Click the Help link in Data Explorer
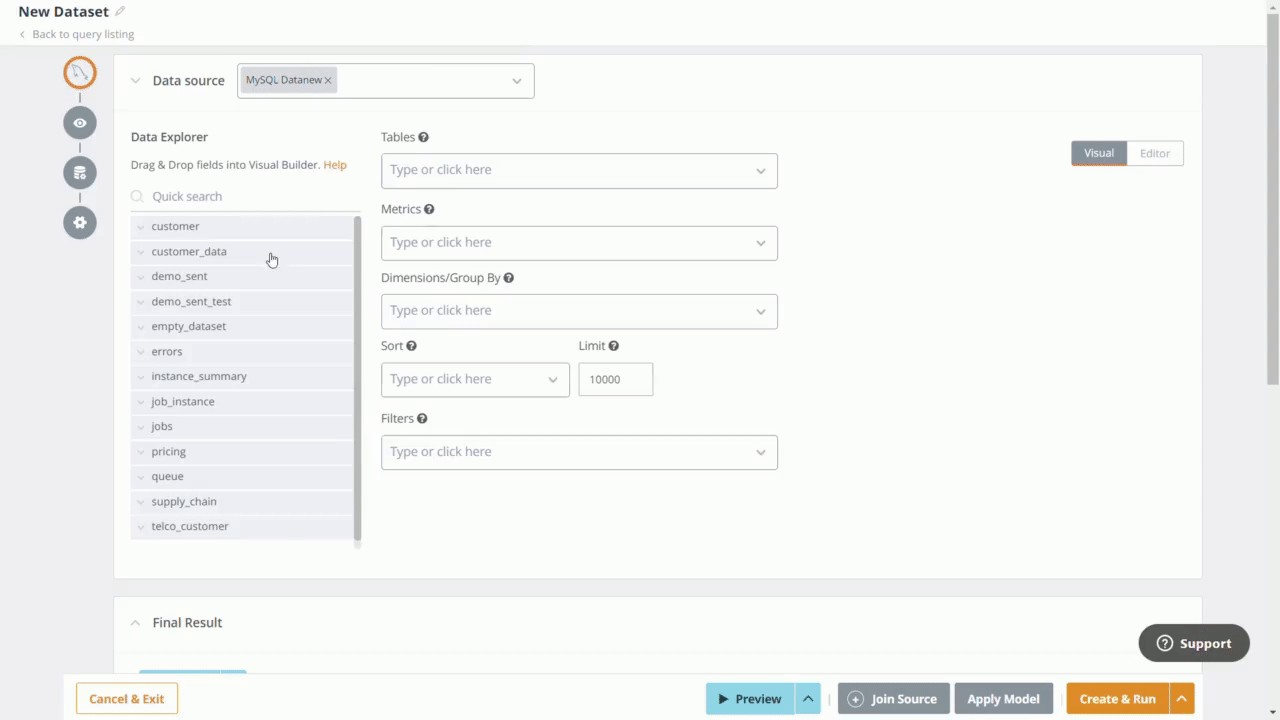 point(334,164)
